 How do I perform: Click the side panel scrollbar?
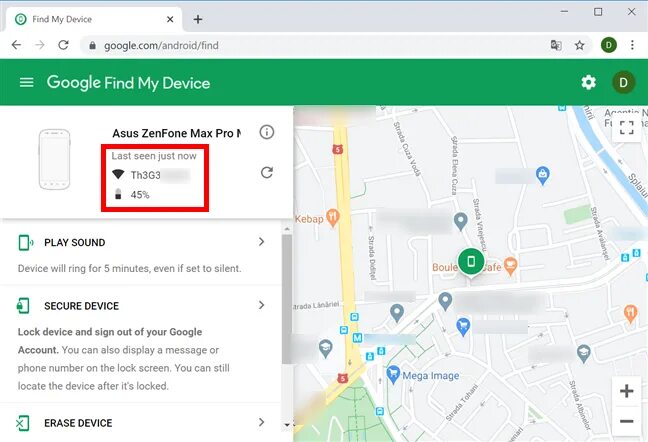[x=287, y=299]
